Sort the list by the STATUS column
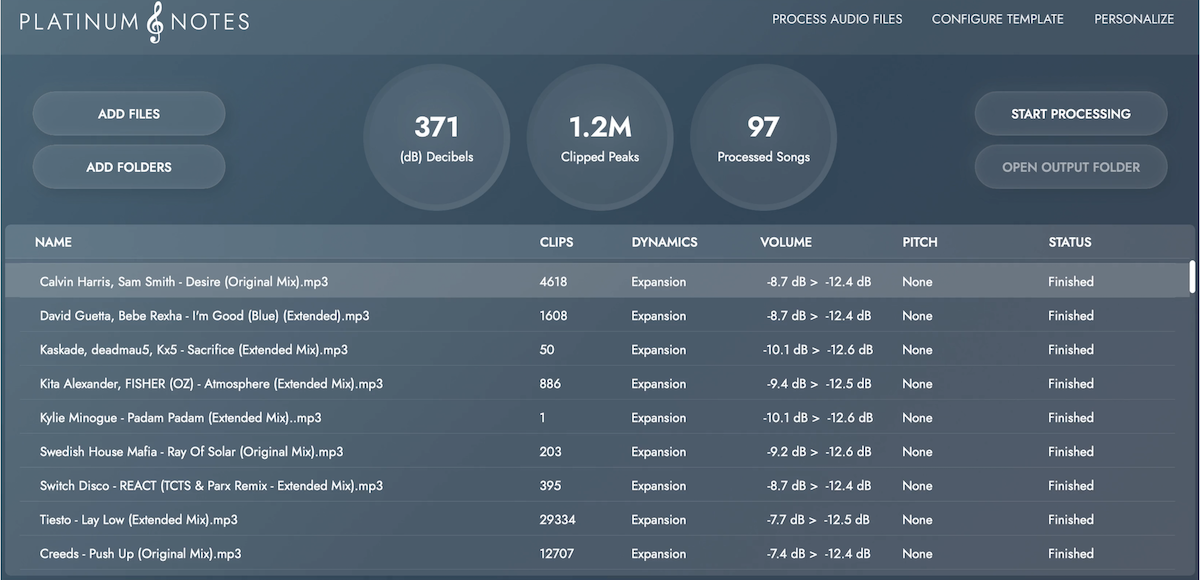The image size is (1200, 580). click(x=1070, y=242)
